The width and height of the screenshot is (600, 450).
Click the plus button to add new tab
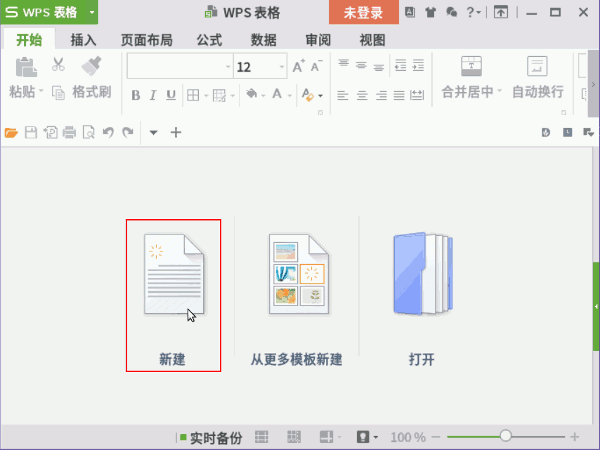point(176,132)
